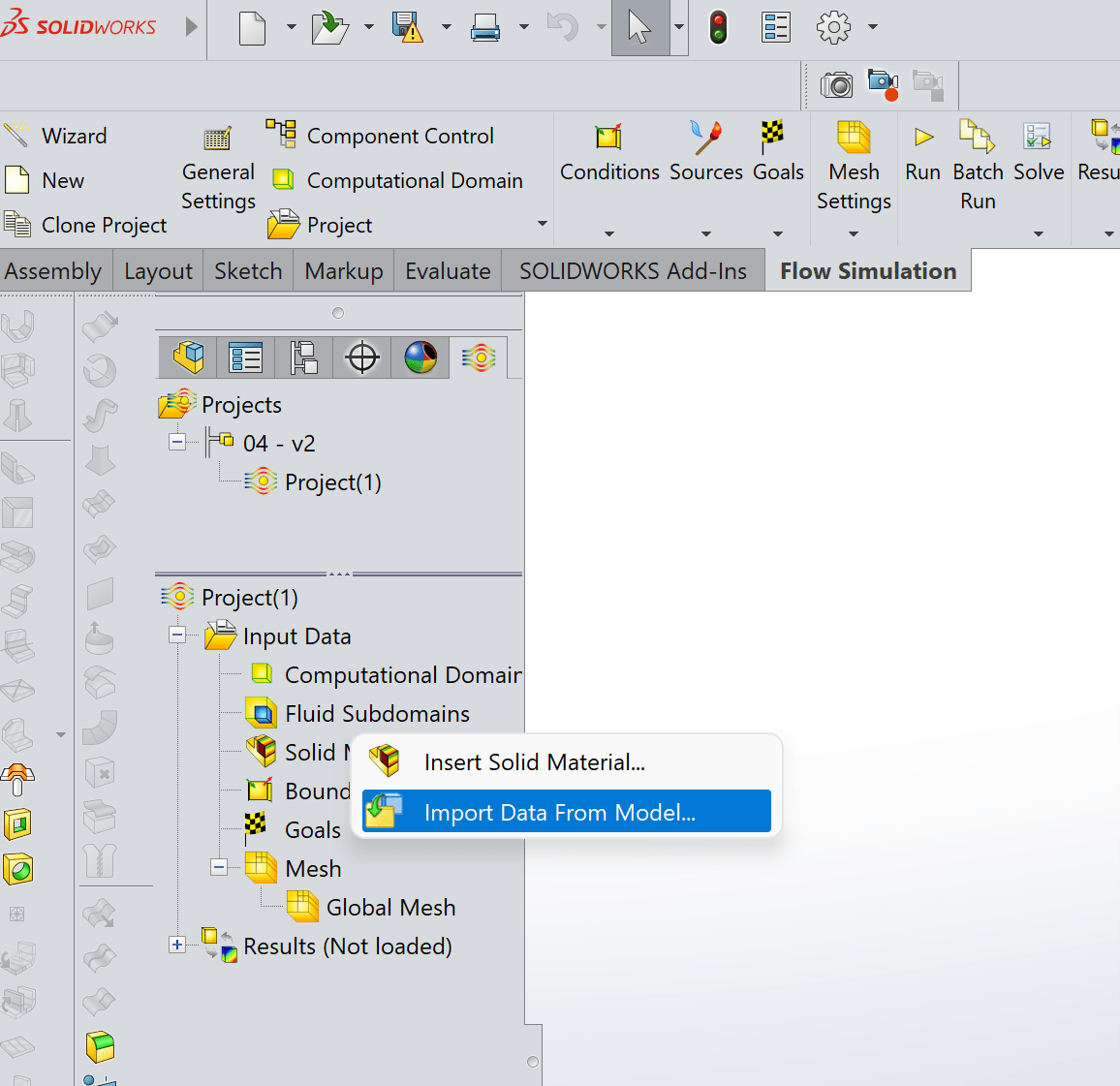This screenshot has width=1120, height=1086.
Task: Click Computational Domain in ribbon
Action: click(397, 180)
